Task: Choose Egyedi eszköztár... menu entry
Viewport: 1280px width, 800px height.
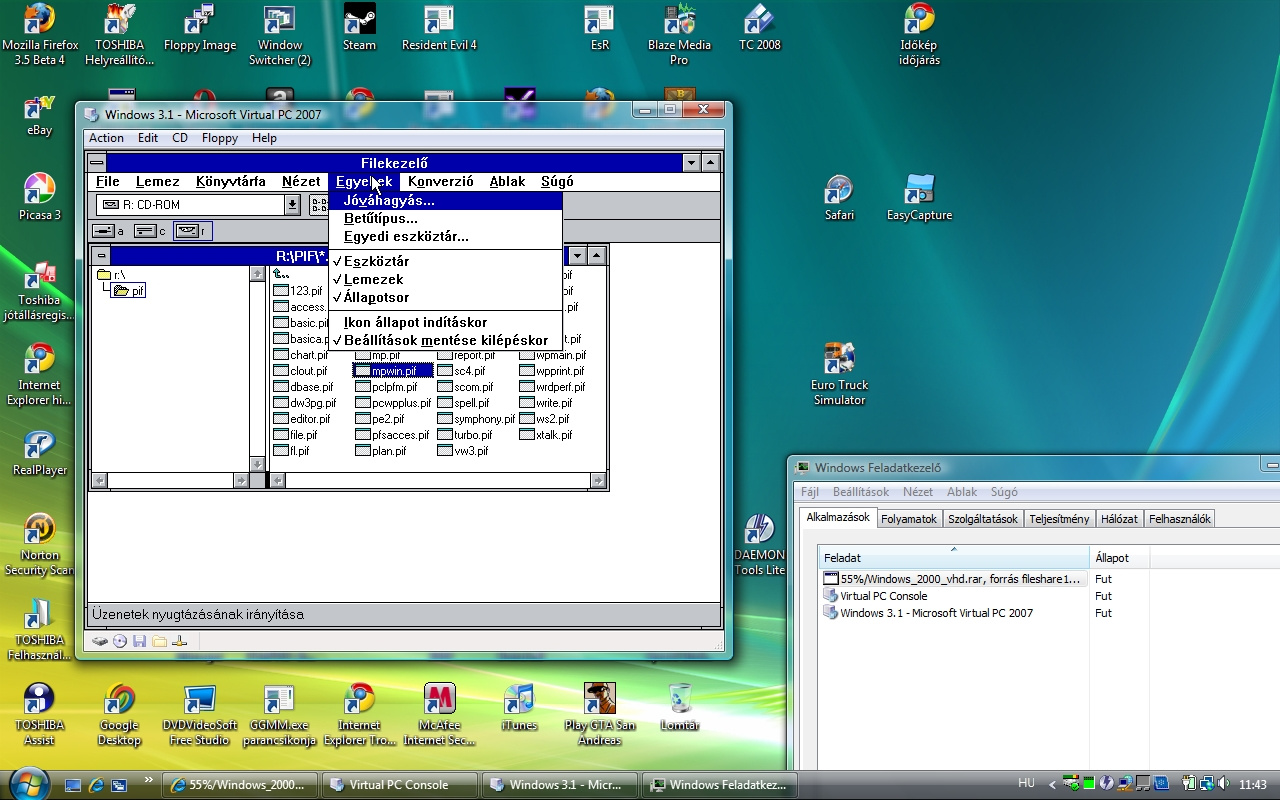Action: pos(445,236)
